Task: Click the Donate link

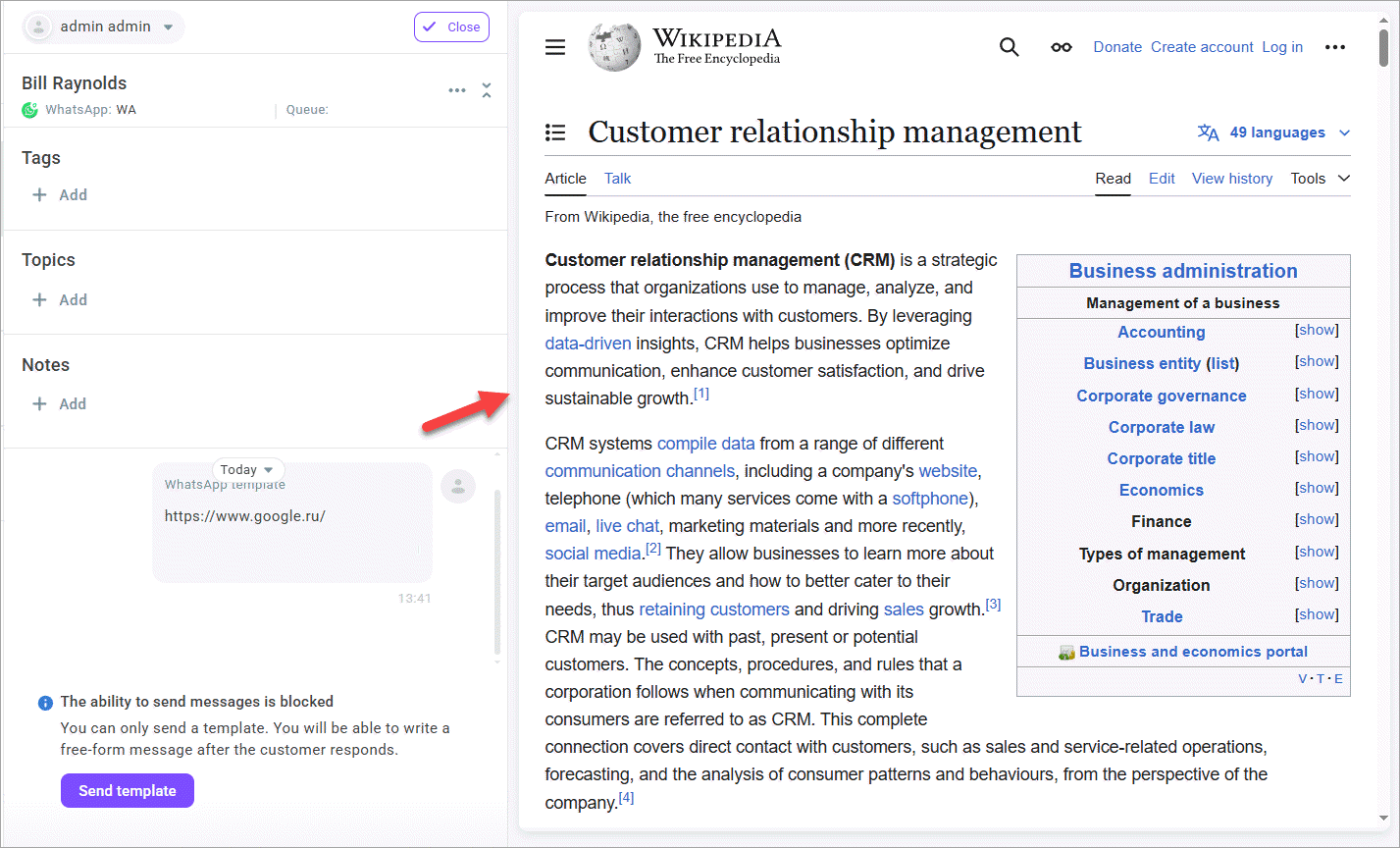Action: pyautogui.click(x=1117, y=47)
